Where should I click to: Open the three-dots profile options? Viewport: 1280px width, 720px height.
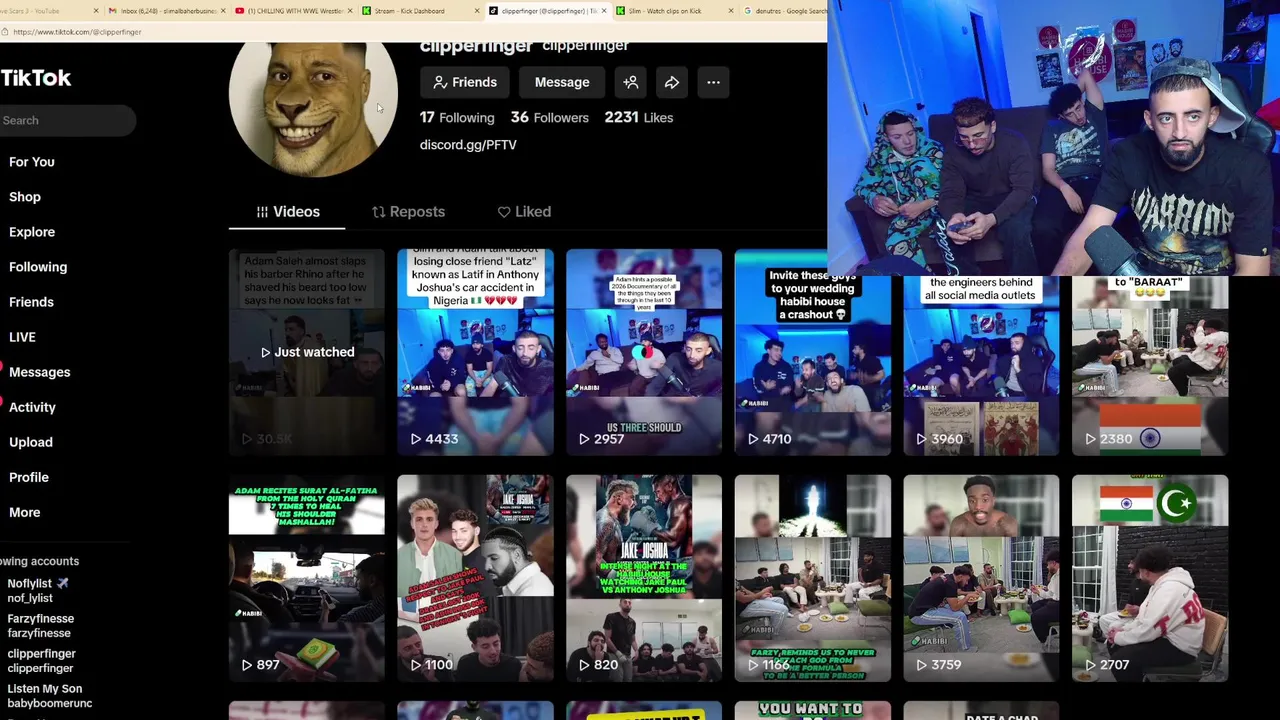click(x=713, y=82)
